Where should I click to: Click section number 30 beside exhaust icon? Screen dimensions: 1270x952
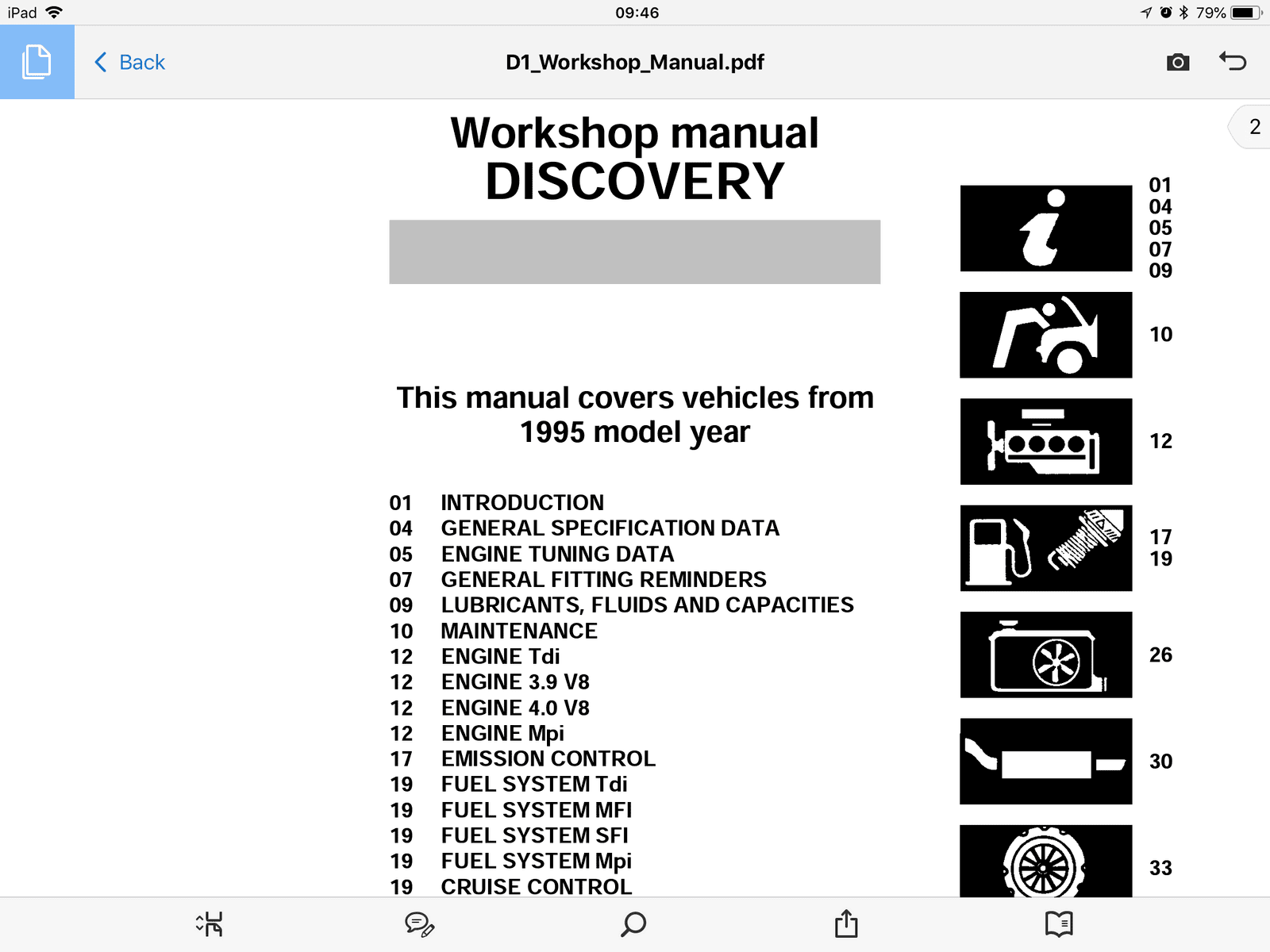[x=1160, y=762]
